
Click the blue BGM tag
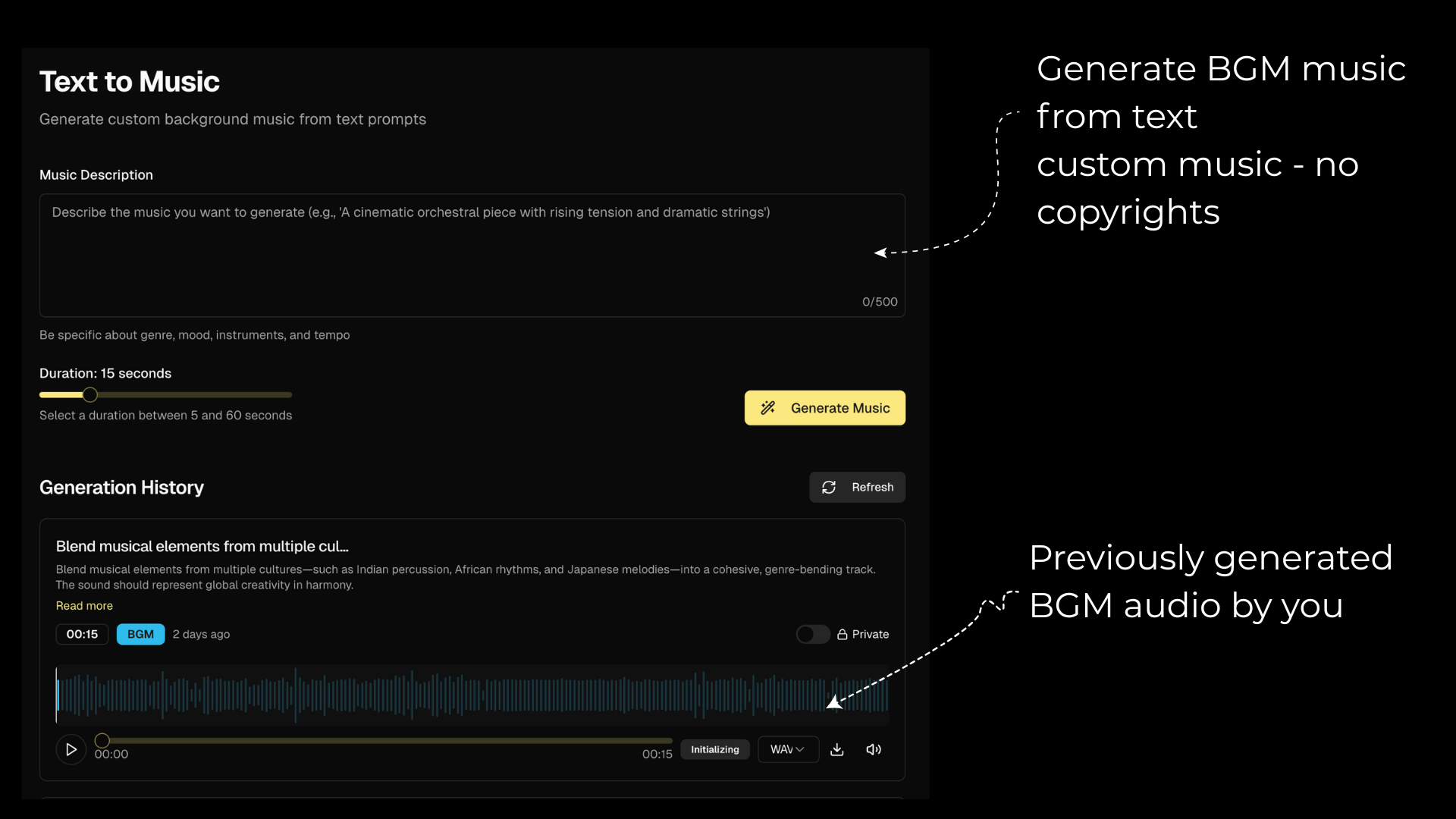(140, 635)
